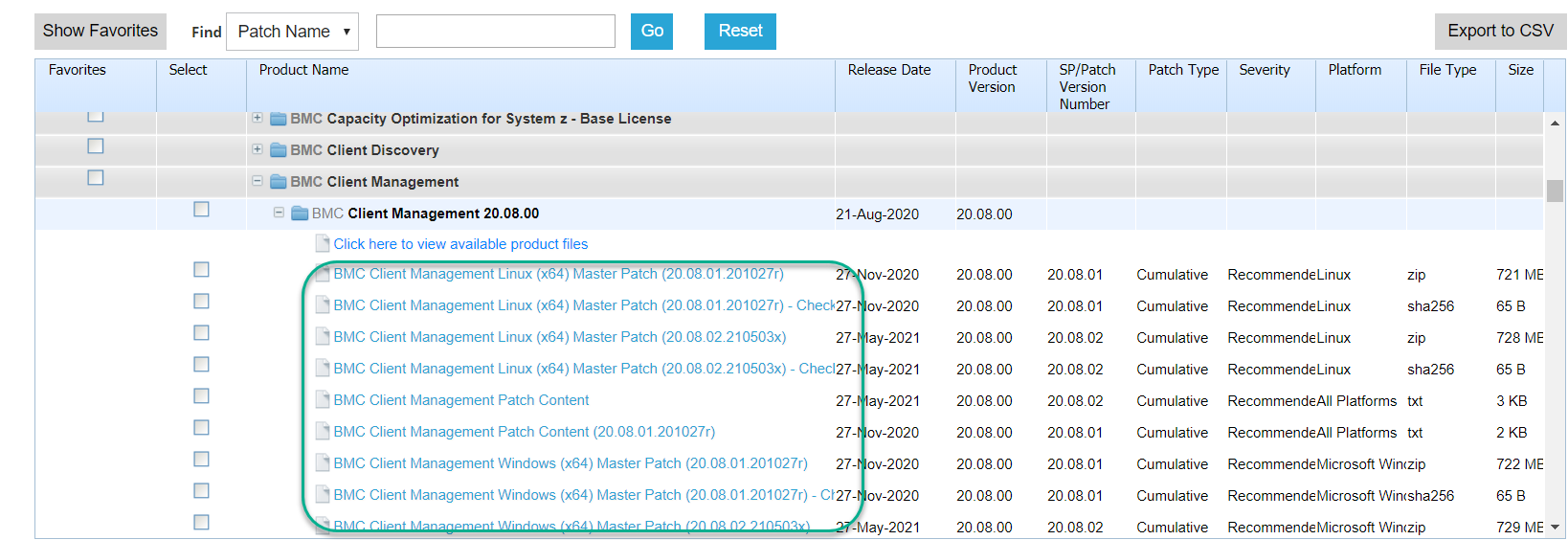Click file icon for Patch Content (20.08.01.201027r)
Screen dimensions: 1568x540
point(323,432)
